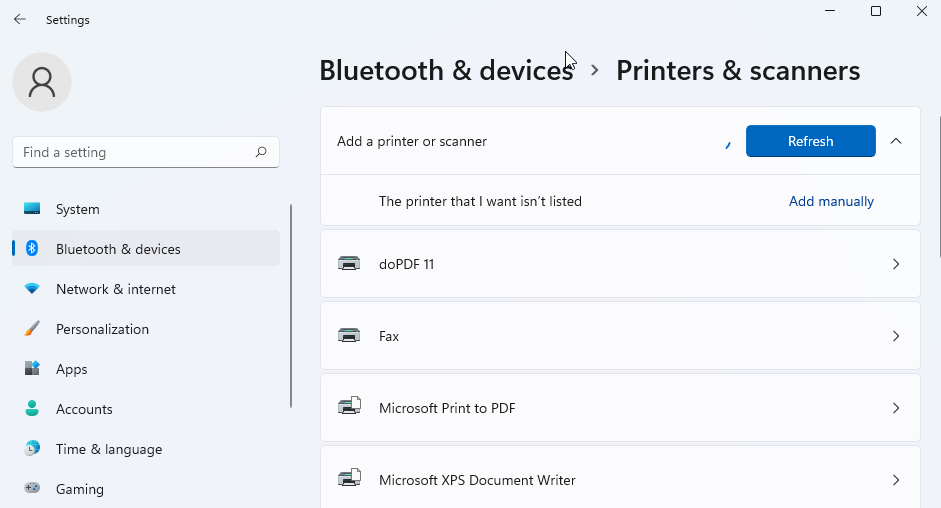Click the Printers & scanners heading

(x=738, y=70)
